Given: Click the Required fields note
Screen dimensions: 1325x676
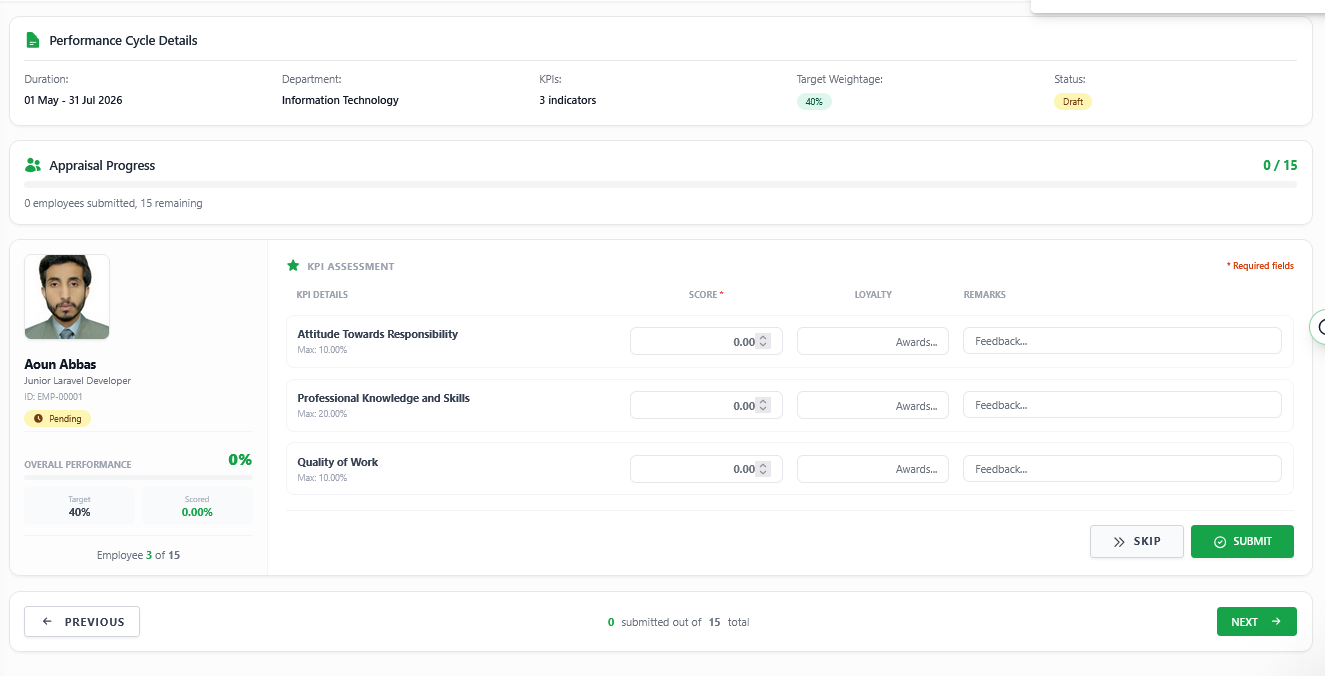Looking at the screenshot, I should point(1260,266).
